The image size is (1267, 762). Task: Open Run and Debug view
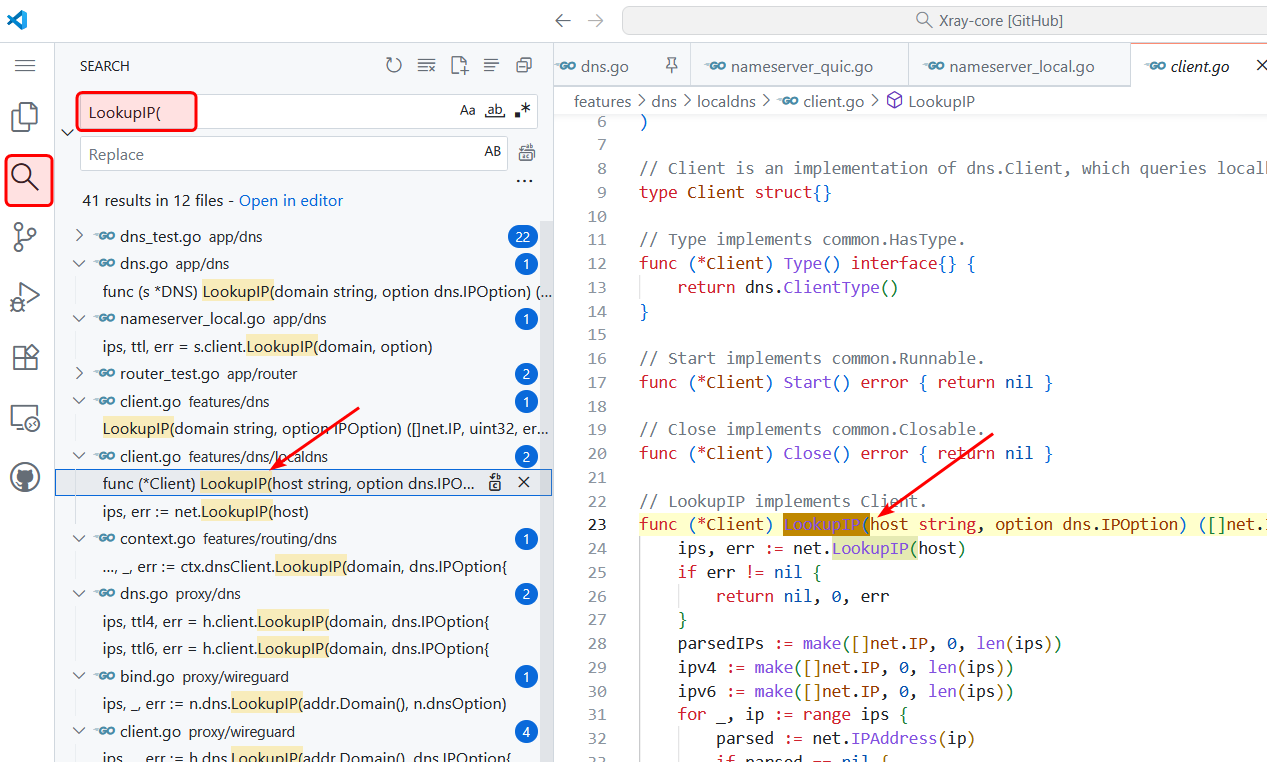(x=25, y=297)
